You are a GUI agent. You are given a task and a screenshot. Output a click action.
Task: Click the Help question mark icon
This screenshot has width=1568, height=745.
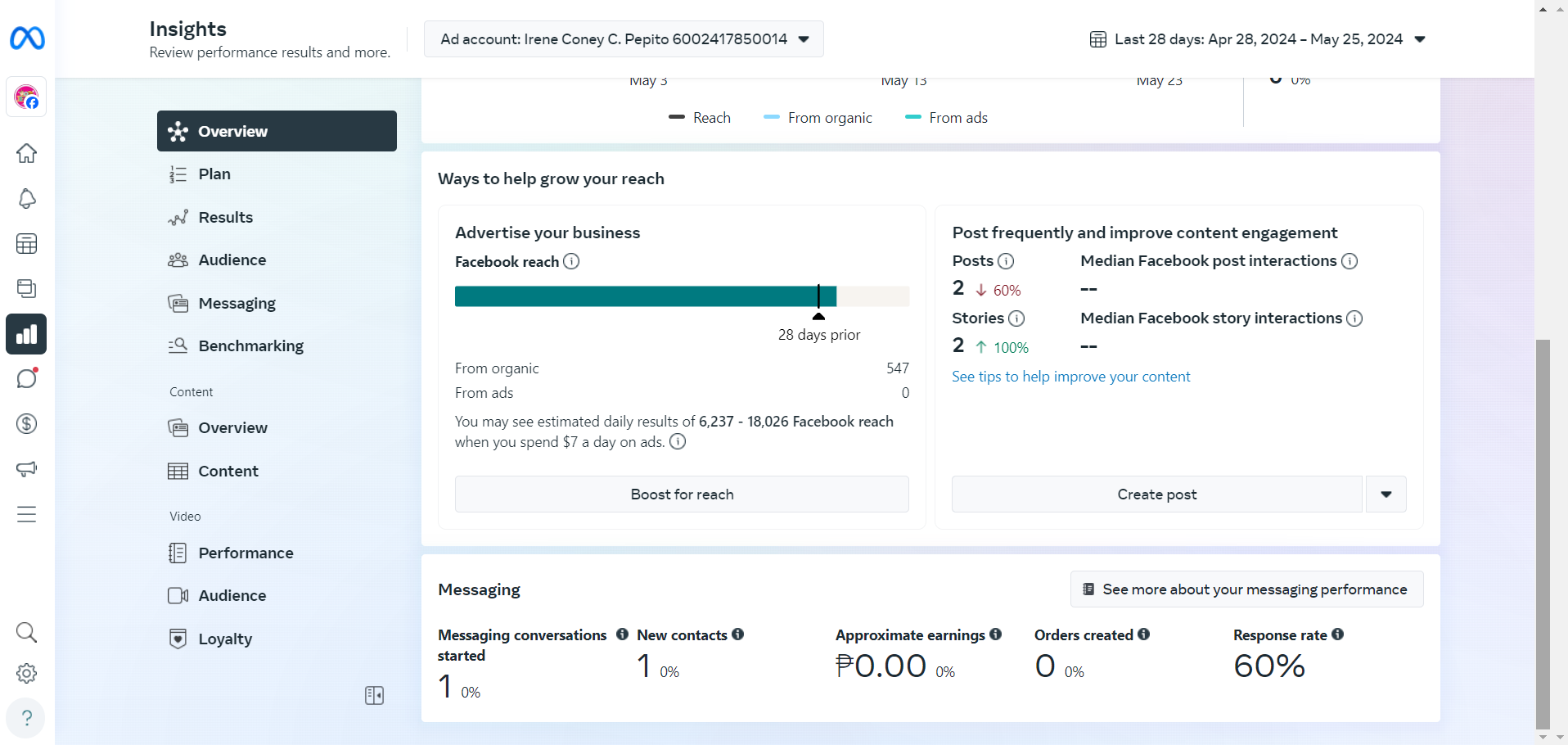27,718
